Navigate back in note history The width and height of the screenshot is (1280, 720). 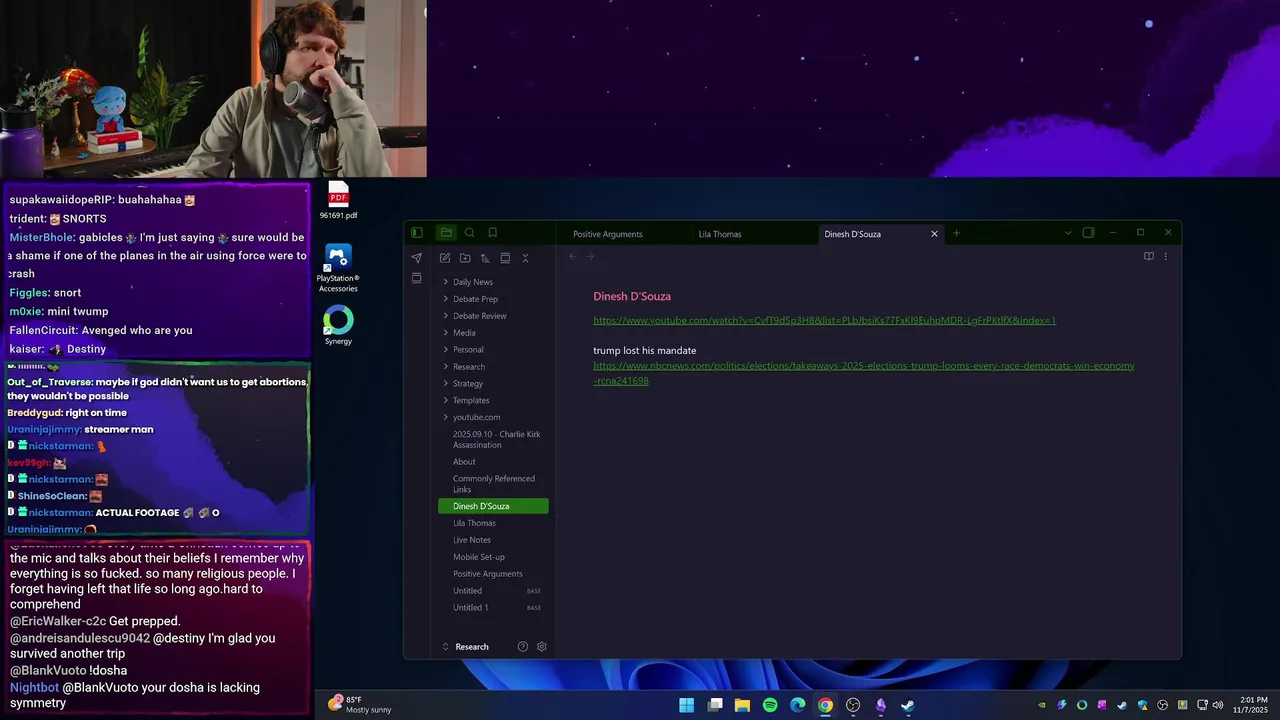click(x=572, y=257)
